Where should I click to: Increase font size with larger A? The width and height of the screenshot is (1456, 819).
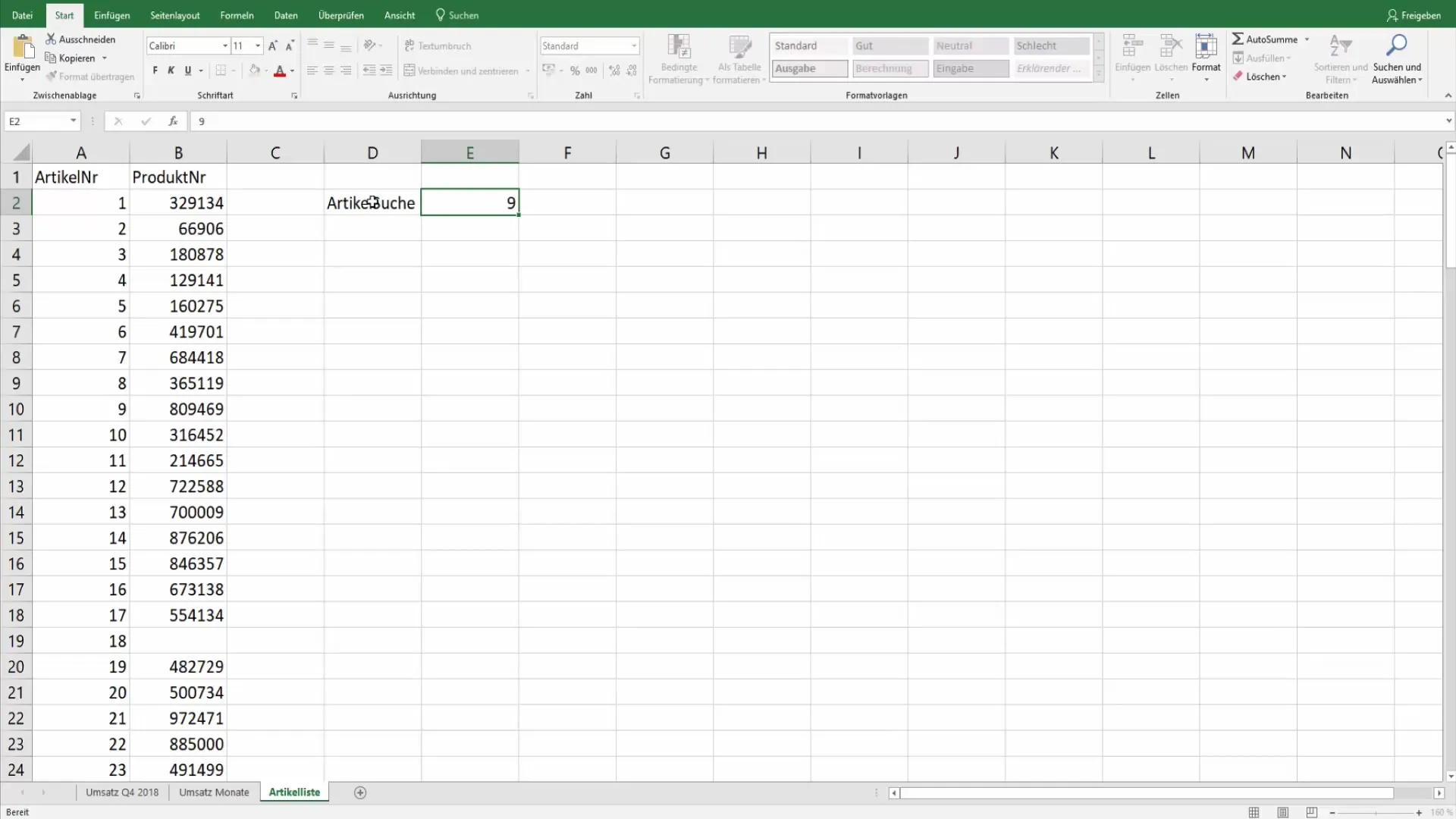[x=273, y=45]
